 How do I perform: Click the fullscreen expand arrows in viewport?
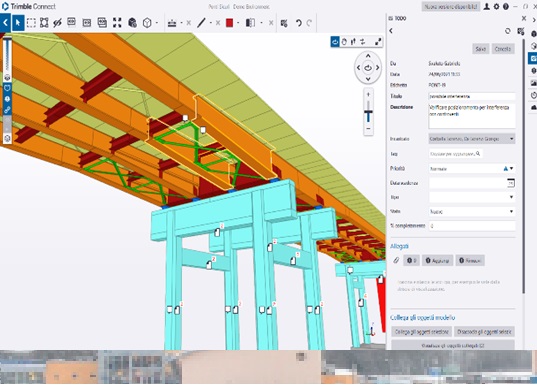(x=378, y=42)
